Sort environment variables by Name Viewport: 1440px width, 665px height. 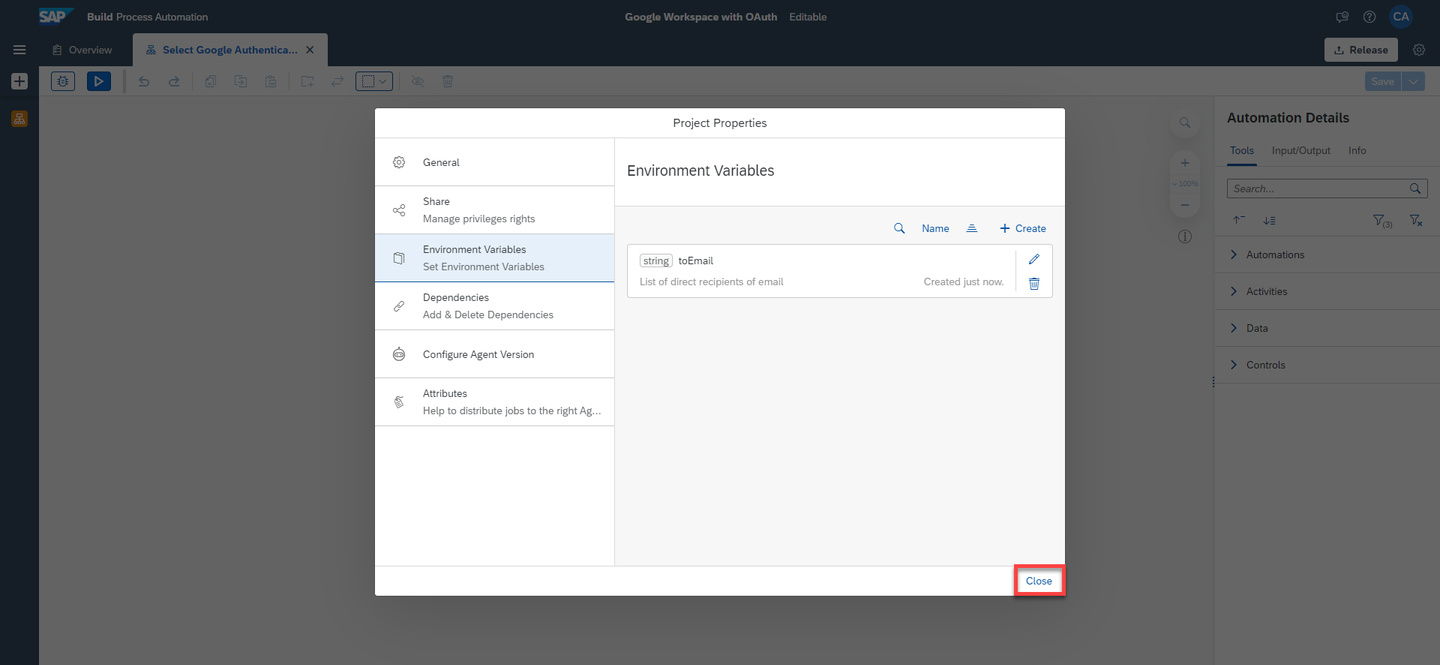(x=935, y=228)
